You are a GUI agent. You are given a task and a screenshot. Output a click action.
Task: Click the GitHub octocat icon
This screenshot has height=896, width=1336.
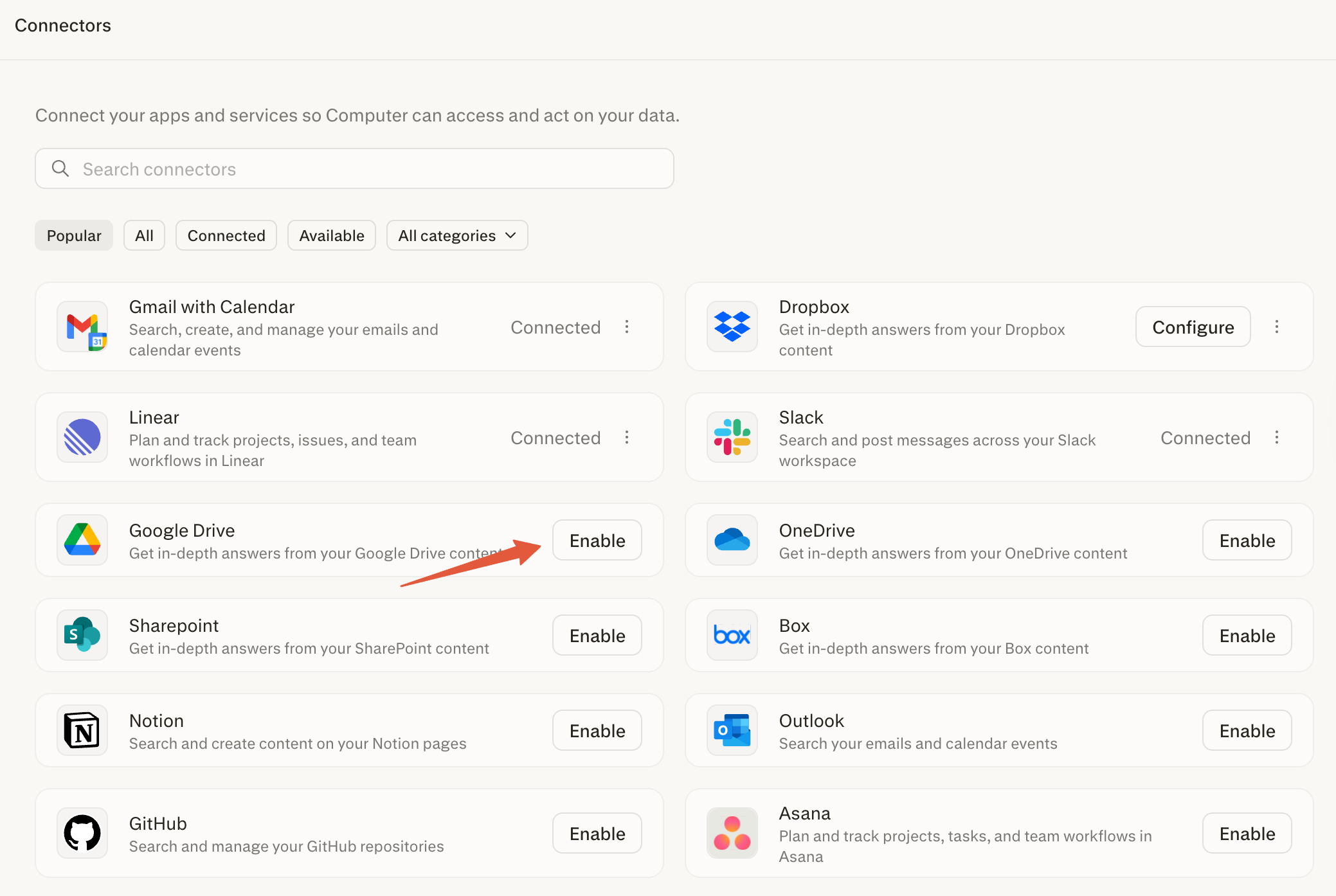tap(82, 833)
